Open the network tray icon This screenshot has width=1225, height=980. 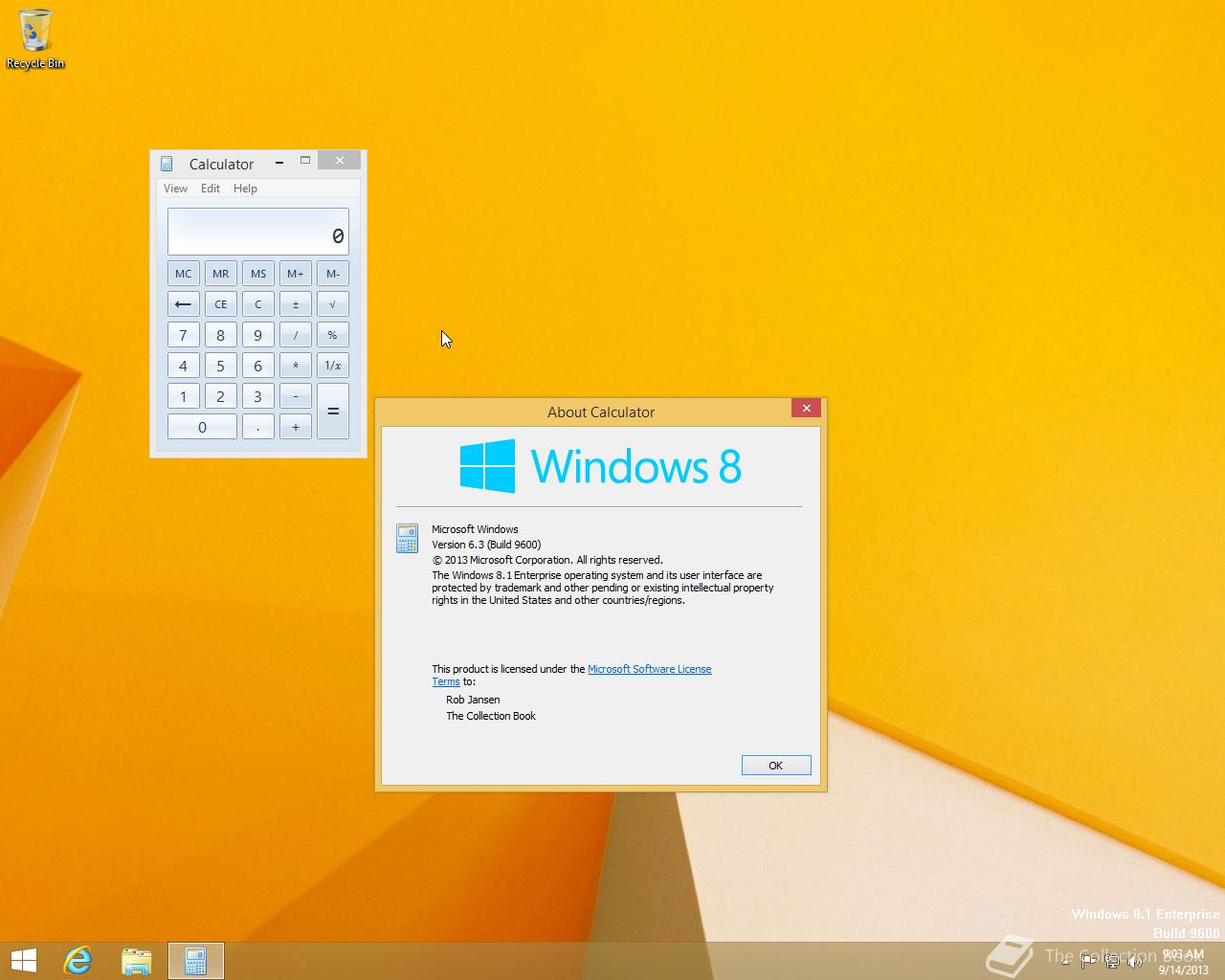coord(1111,963)
